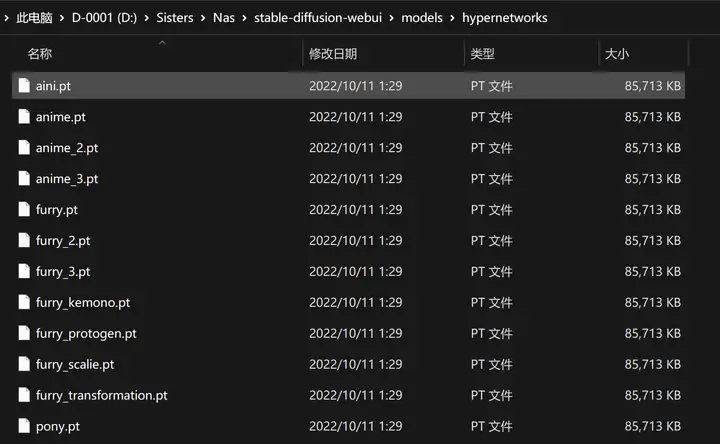
Task: Select the anime_2.pt file row
Action: (348, 147)
